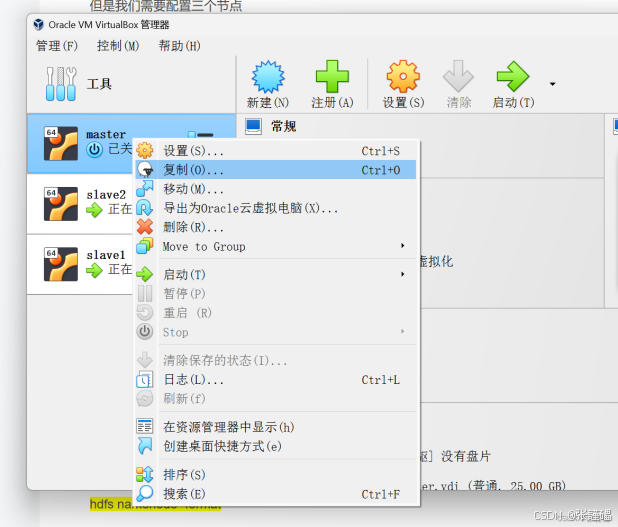Choose 日志(L)... Ctrl+L menu entry
This screenshot has width=618, height=527.
(x=275, y=379)
